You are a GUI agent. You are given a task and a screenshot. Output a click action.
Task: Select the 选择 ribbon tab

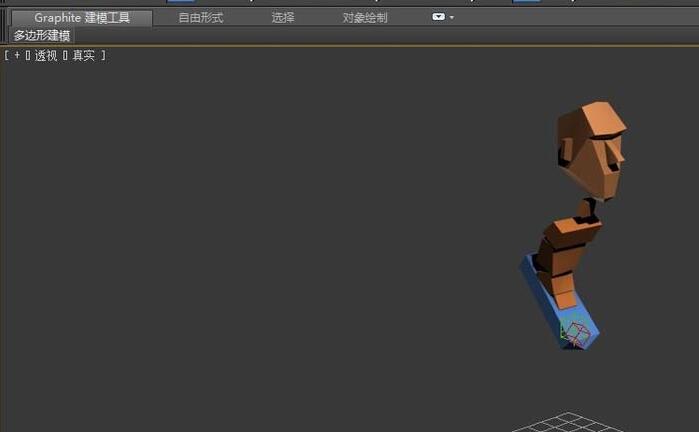coord(283,18)
